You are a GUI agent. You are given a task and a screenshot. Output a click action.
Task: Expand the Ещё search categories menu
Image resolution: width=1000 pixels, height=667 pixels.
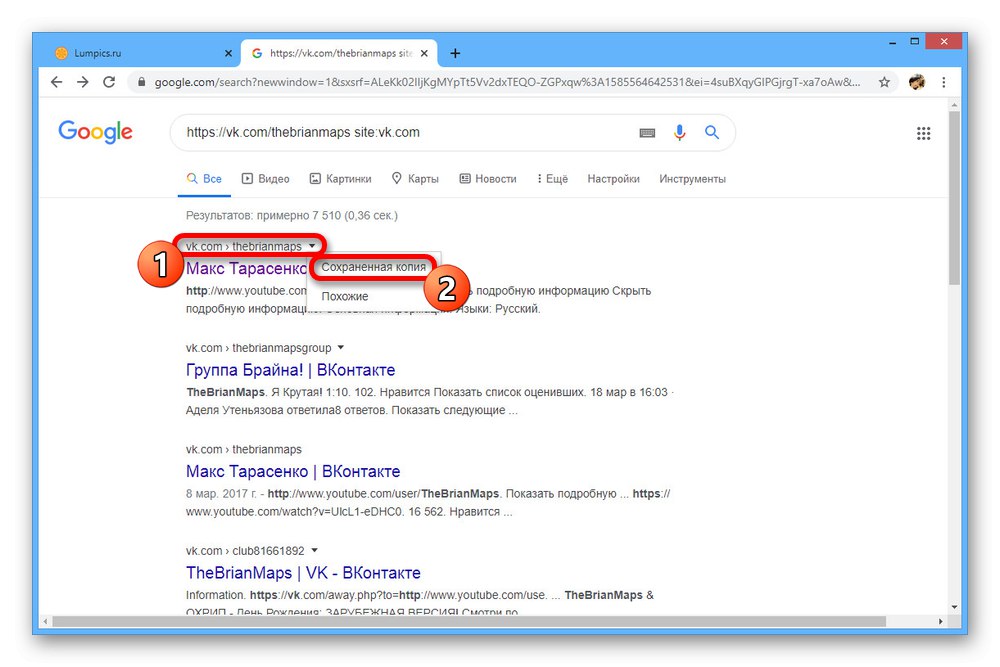552,179
